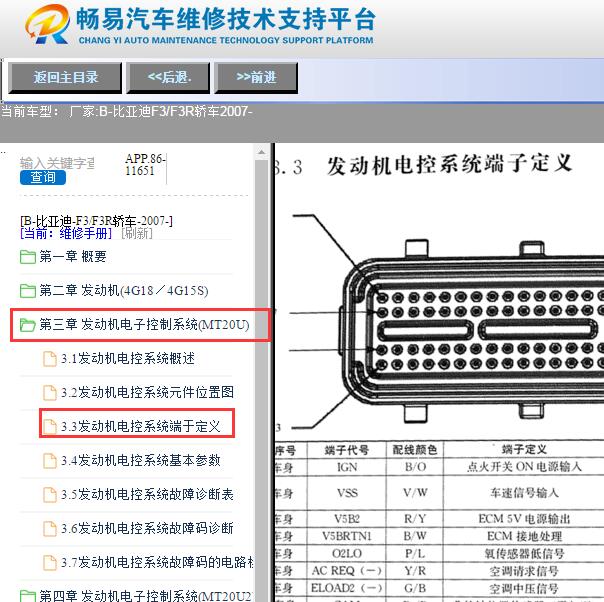
Task: Open 3.1发动机电控系统概述
Action: point(128,359)
